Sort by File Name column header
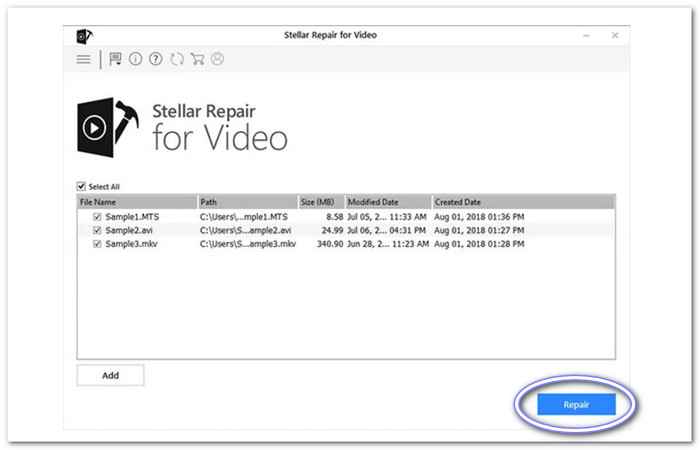The image size is (700, 450). coord(137,202)
